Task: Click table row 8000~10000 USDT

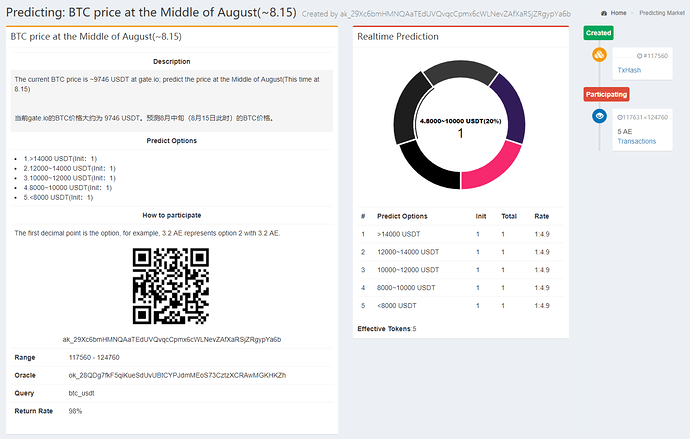Action: click(460, 288)
